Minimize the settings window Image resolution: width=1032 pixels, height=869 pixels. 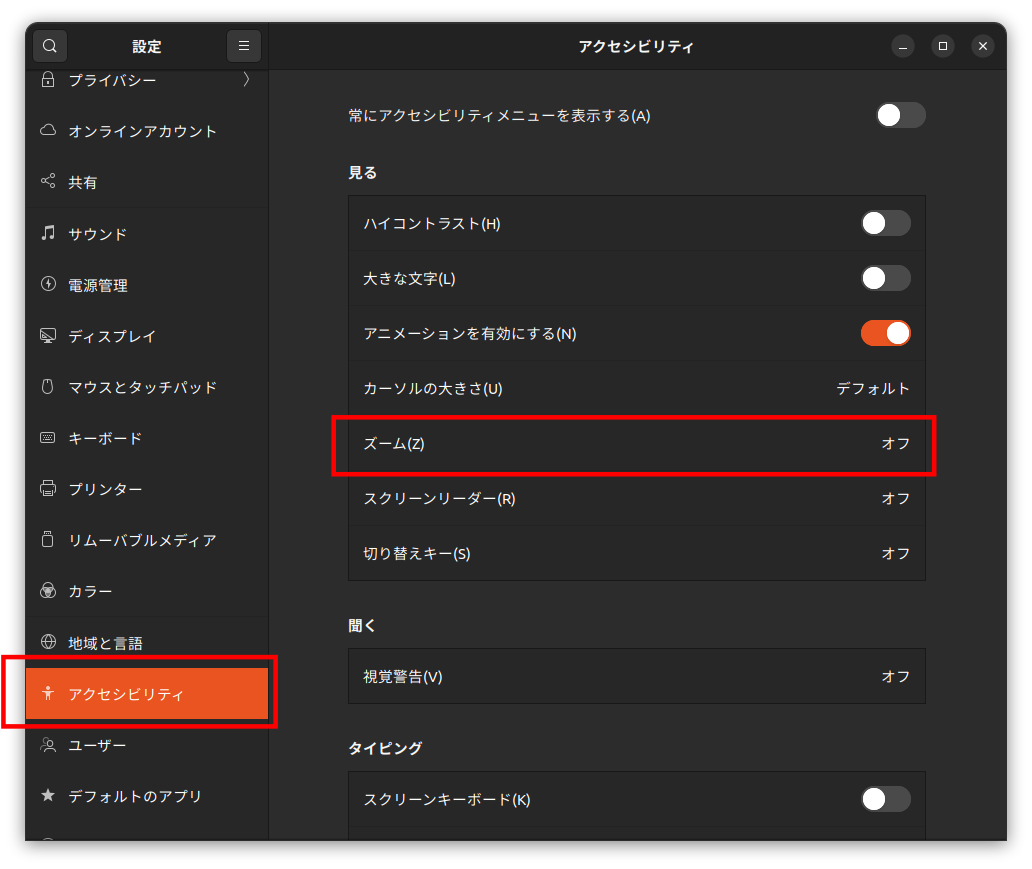[x=902, y=46]
